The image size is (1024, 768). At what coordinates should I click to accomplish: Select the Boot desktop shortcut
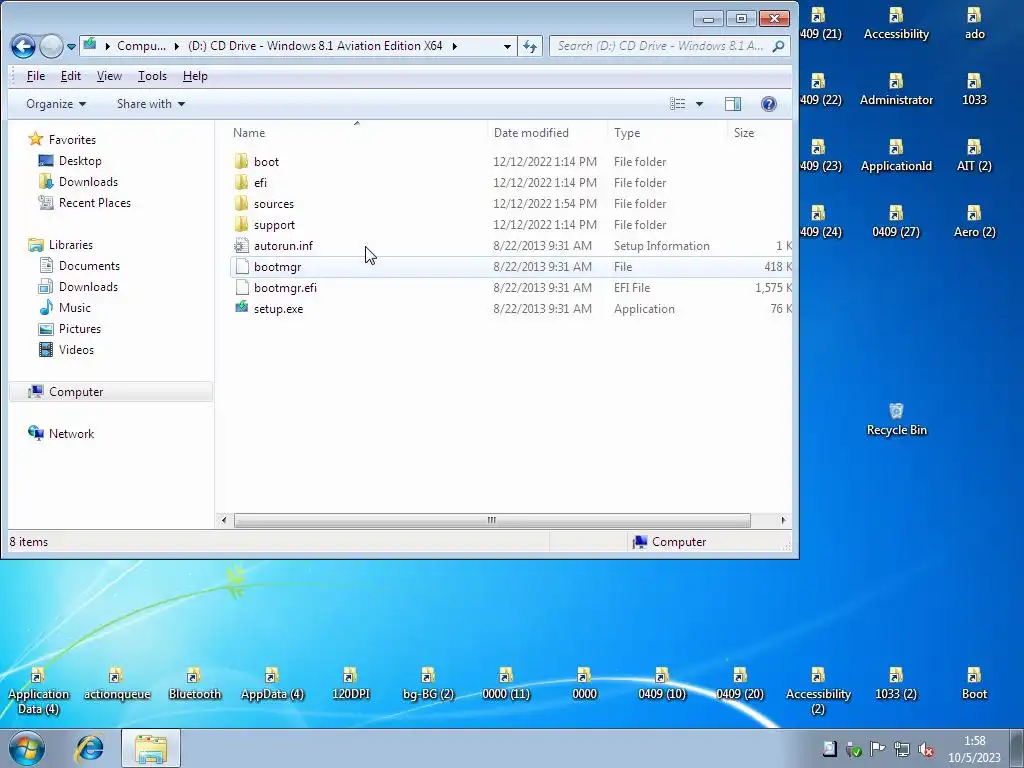974,684
